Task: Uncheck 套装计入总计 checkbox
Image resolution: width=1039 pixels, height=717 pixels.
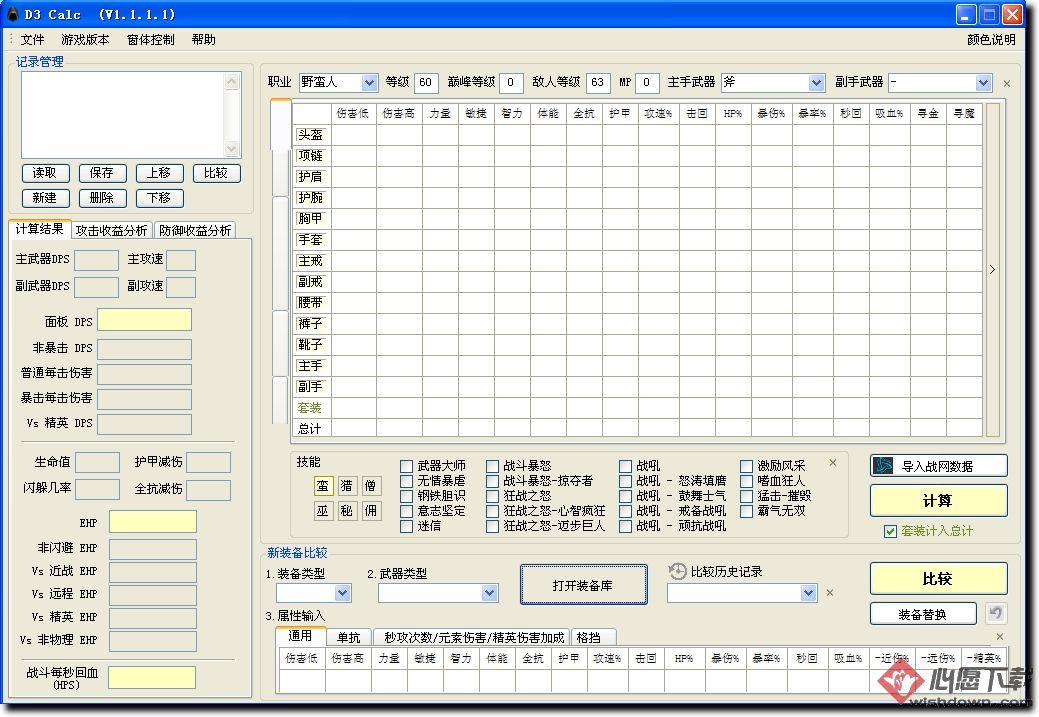Action: pyautogui.click(x=890, y=531)
